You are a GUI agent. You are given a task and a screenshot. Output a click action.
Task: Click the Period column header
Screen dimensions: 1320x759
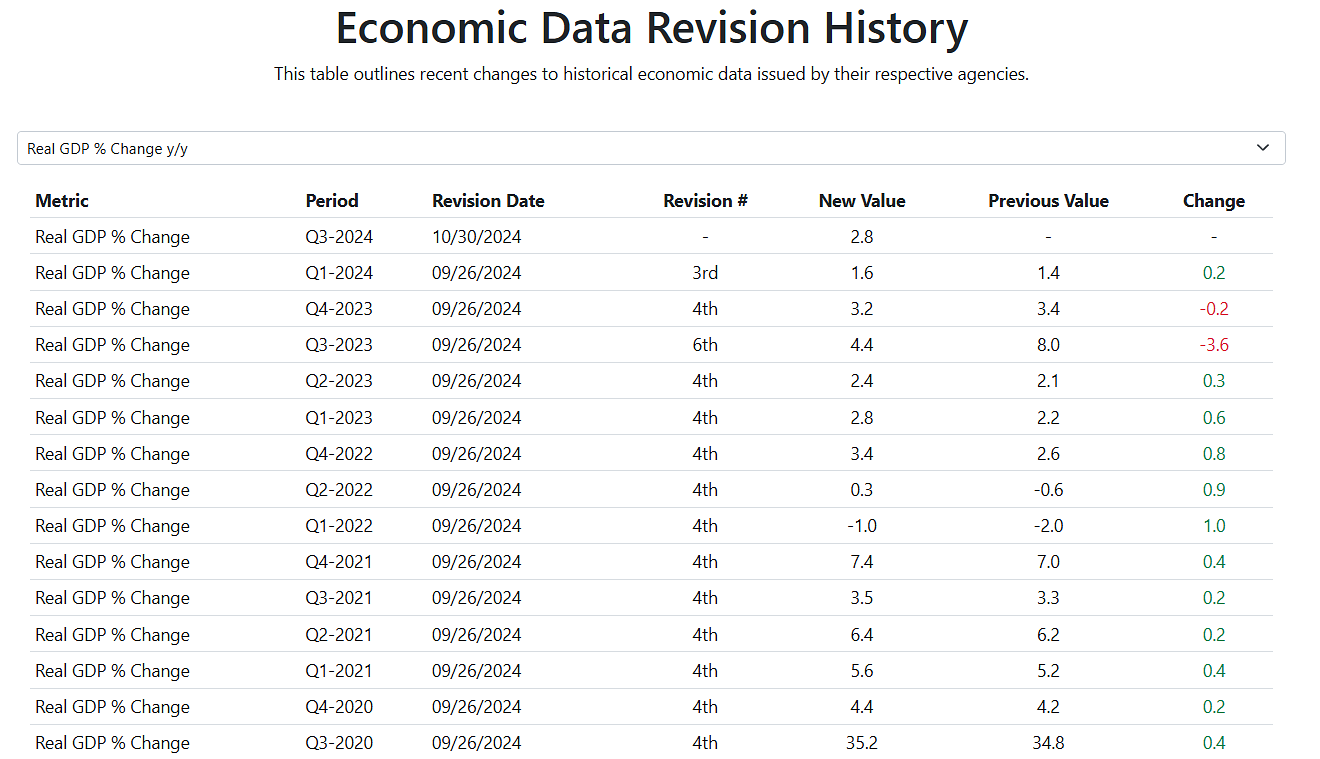332,200
